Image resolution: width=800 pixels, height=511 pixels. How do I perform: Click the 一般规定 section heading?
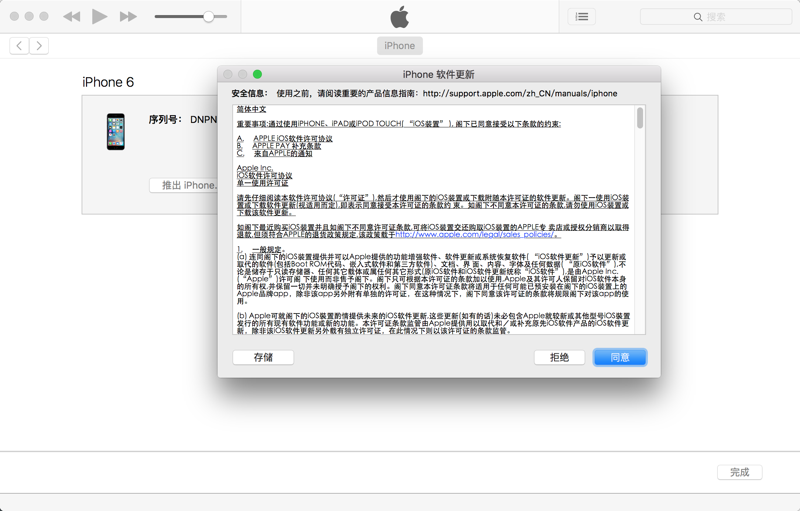coord(269,249)
